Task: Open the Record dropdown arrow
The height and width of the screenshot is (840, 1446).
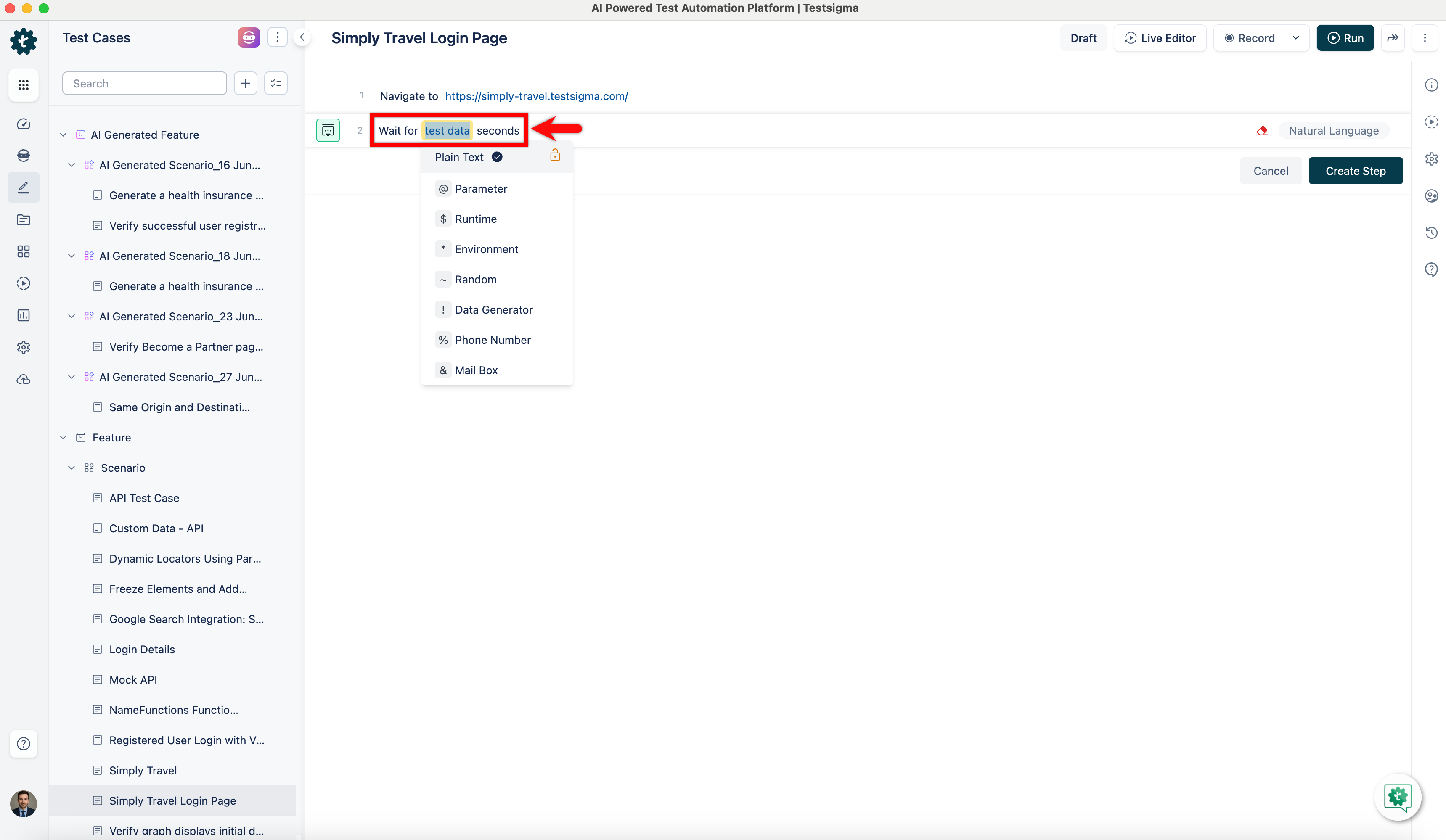Action: pos(1296,38)
